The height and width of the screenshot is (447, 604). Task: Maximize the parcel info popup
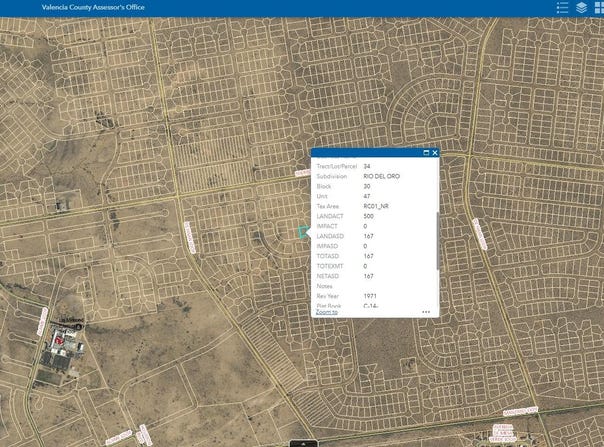coord(426,153)
